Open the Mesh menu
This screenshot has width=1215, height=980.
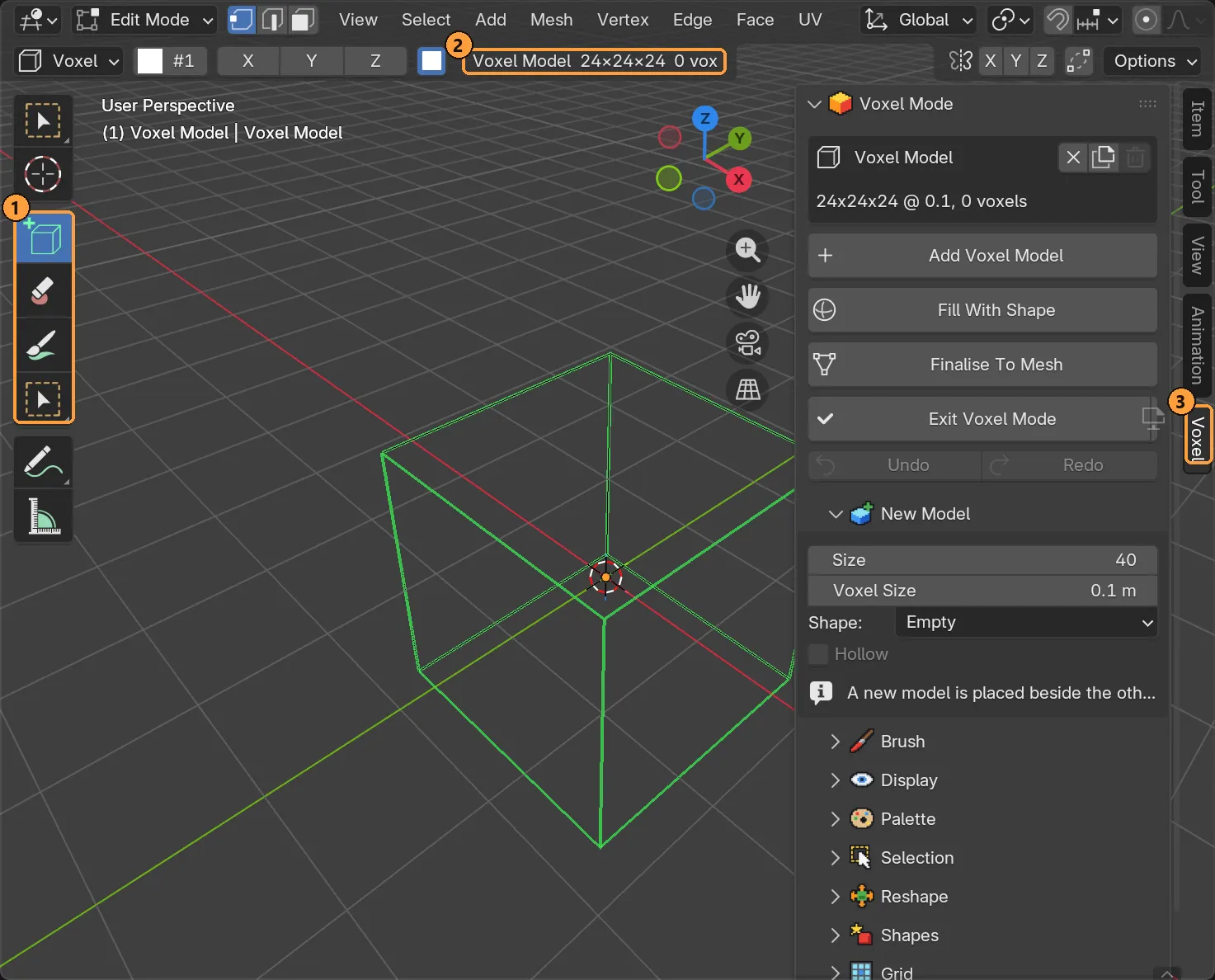click(x=552, y=20)
